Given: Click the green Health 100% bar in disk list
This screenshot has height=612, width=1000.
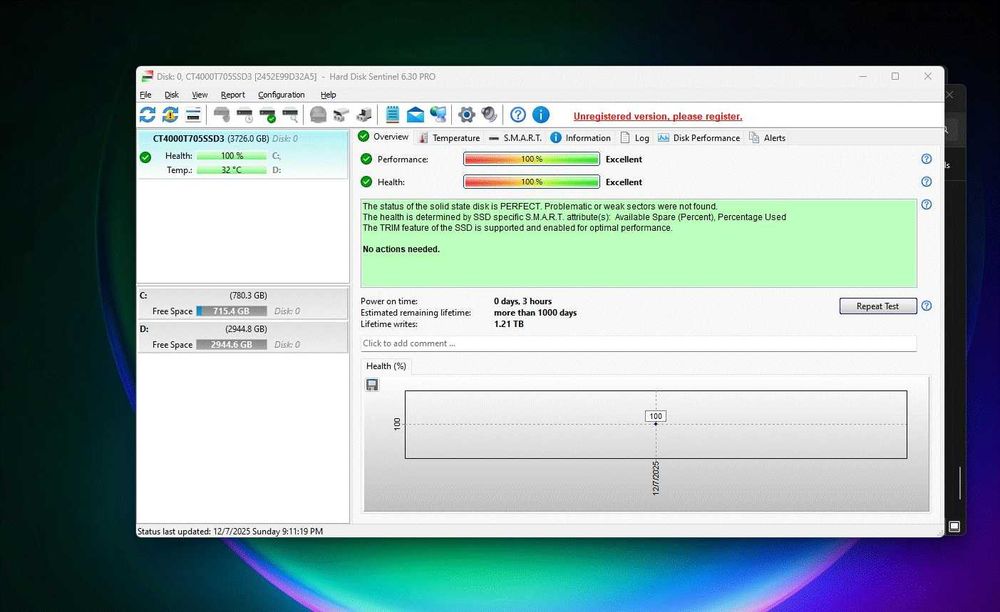Looking at the screenshot, I should pos(232,156).
